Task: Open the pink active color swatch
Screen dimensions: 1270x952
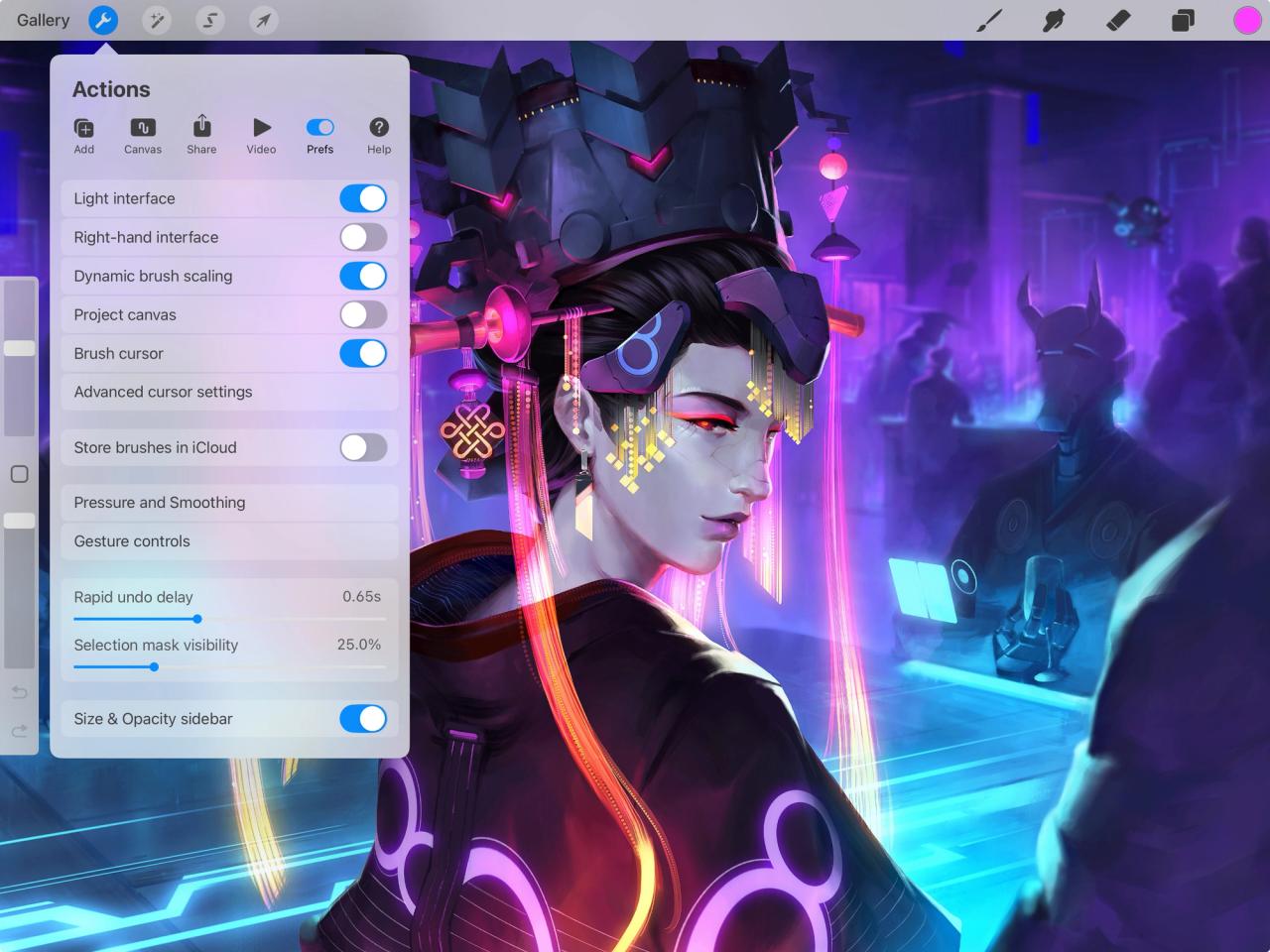Action: tap(1247, 20)
